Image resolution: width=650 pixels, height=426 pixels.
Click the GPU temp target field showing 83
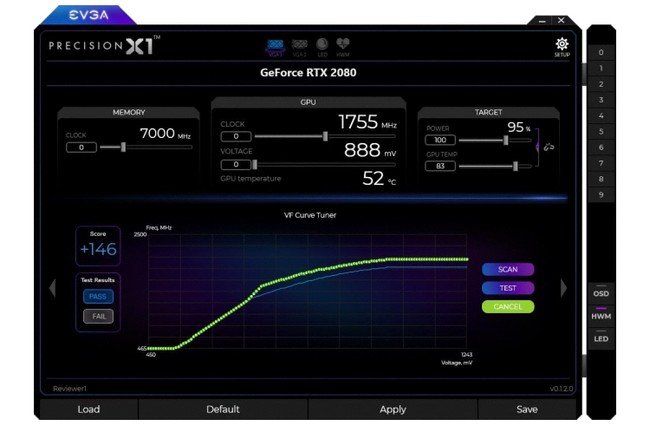coord(440,166)
